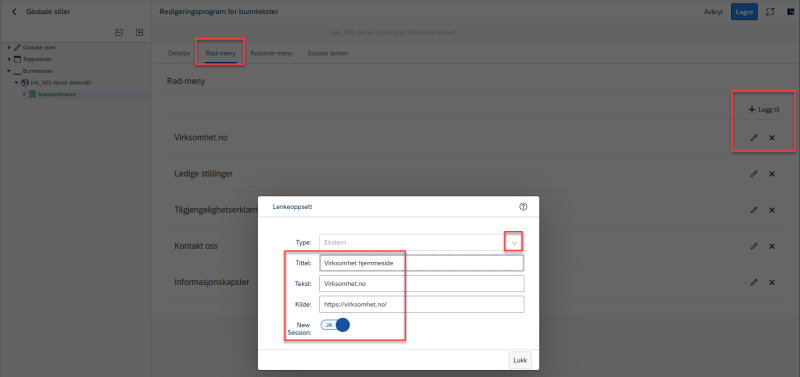Edit the Informasjonskapsler row
Image resolution: width=800 pixels, height=377 pixels.
coord(754,282)
